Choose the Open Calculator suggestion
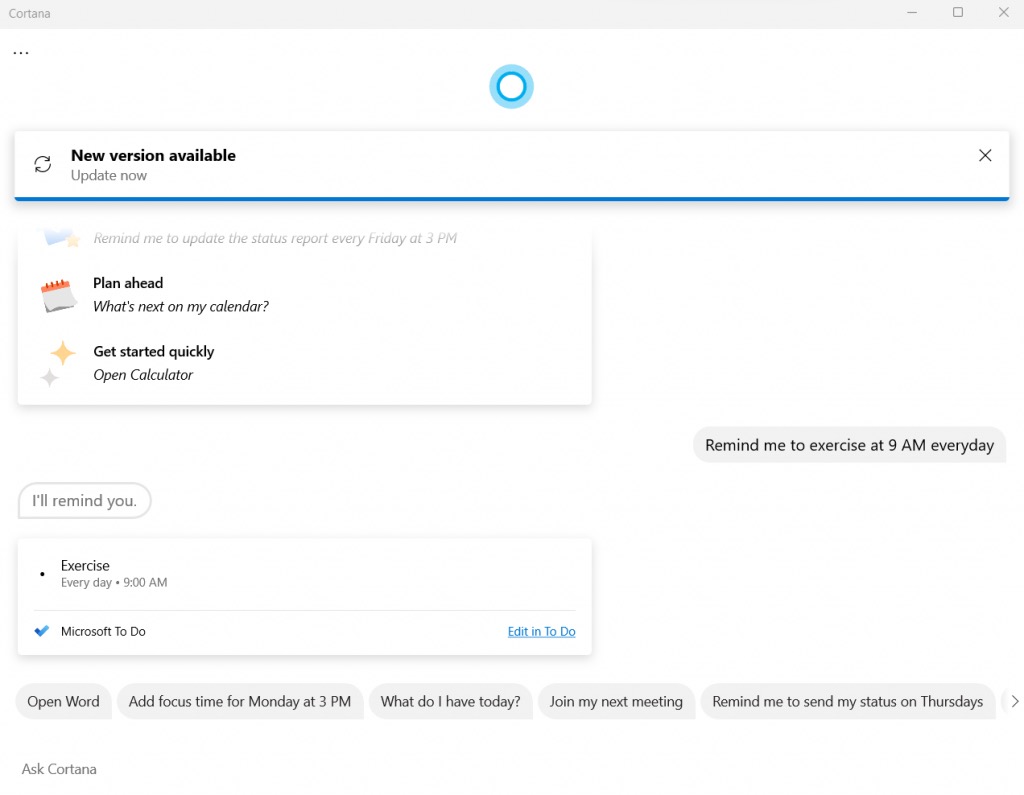This screenshot has height=795, width=1024. coord(143,375)
